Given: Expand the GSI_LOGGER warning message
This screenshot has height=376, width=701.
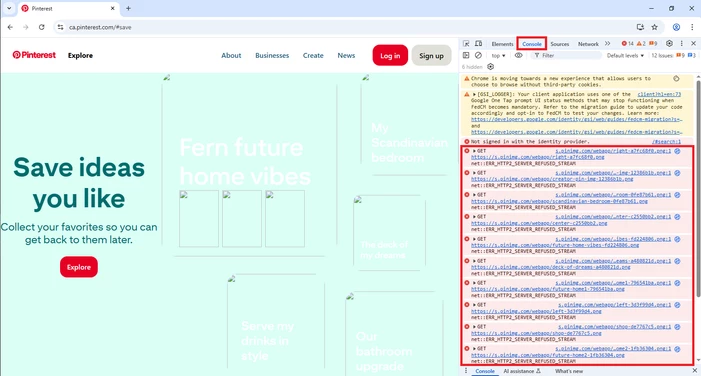Looking at the screenshot, I should [474, 94].
